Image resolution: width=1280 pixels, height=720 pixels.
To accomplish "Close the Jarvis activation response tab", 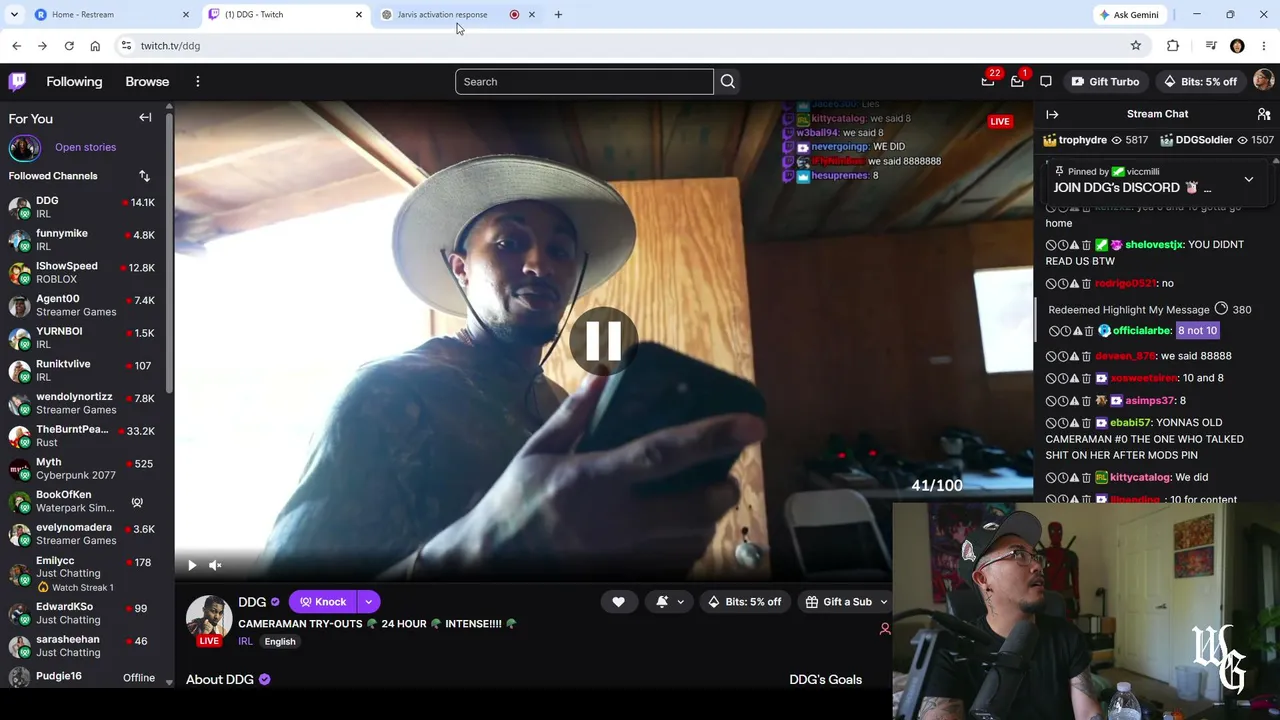I will click(532, 14).
